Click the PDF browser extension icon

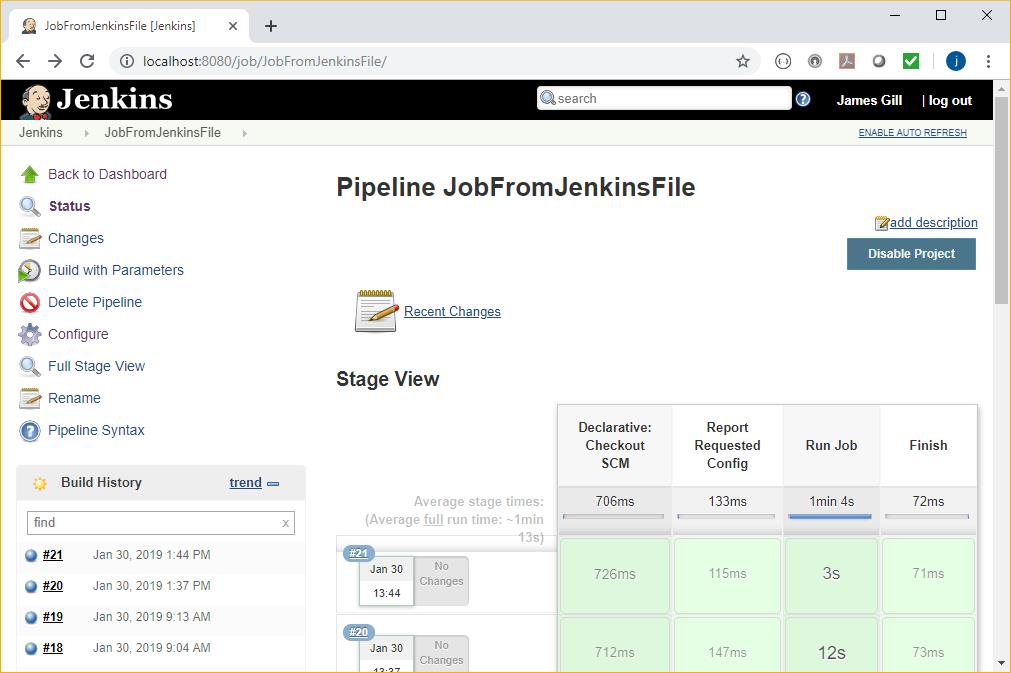pyautogui.click(x=847, y=61)
